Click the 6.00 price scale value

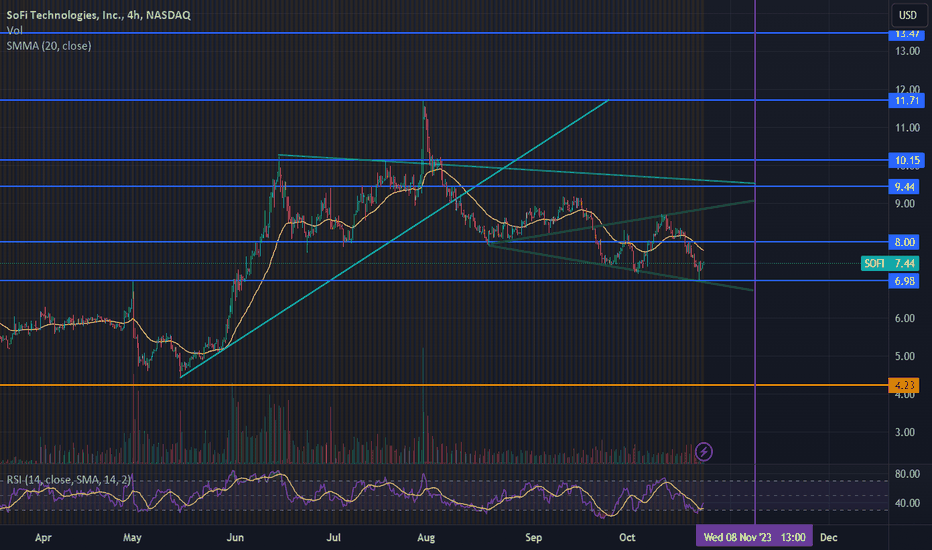(x=907, y=319)
